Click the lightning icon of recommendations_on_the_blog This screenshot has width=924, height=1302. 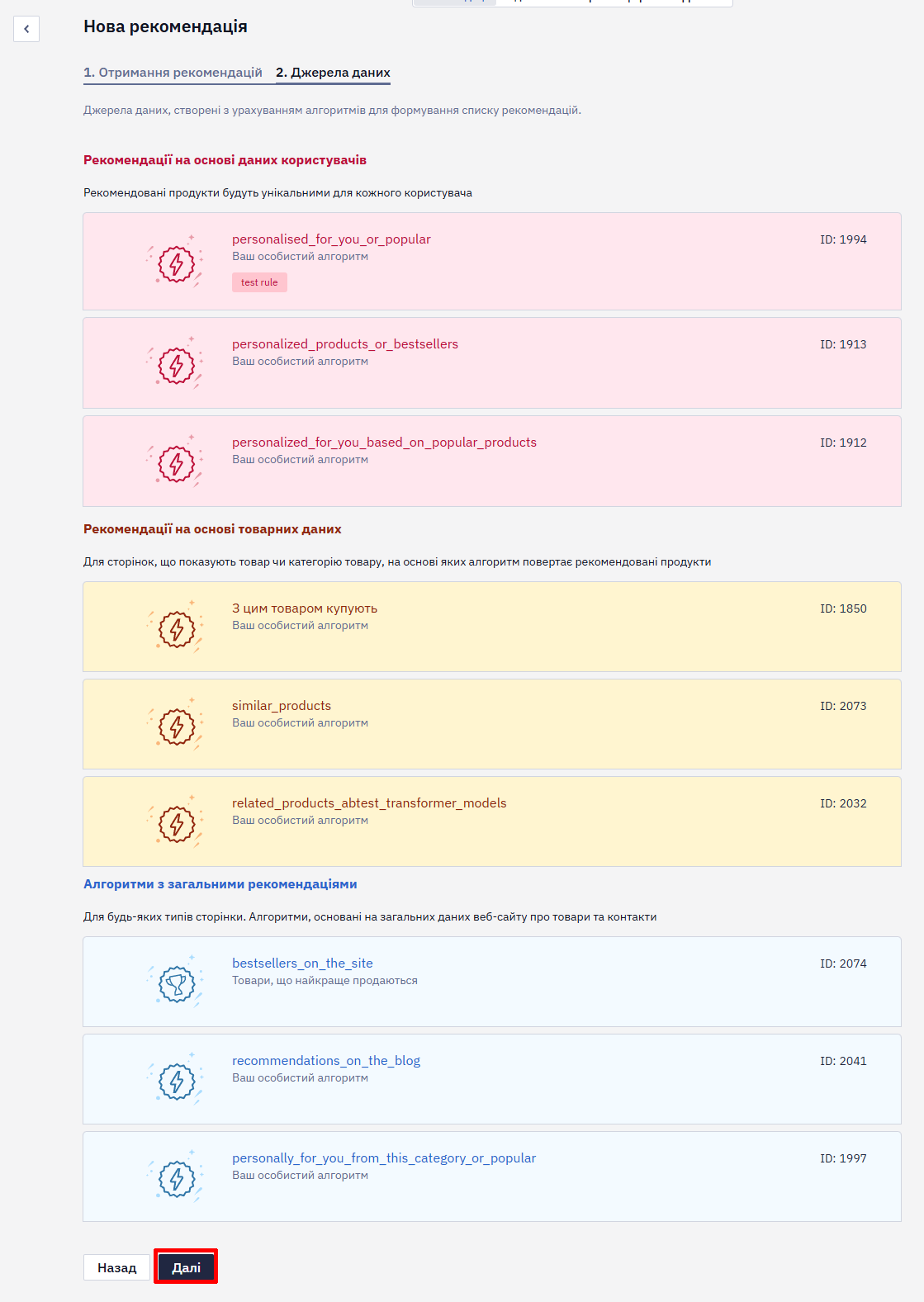coord(176,1080)
